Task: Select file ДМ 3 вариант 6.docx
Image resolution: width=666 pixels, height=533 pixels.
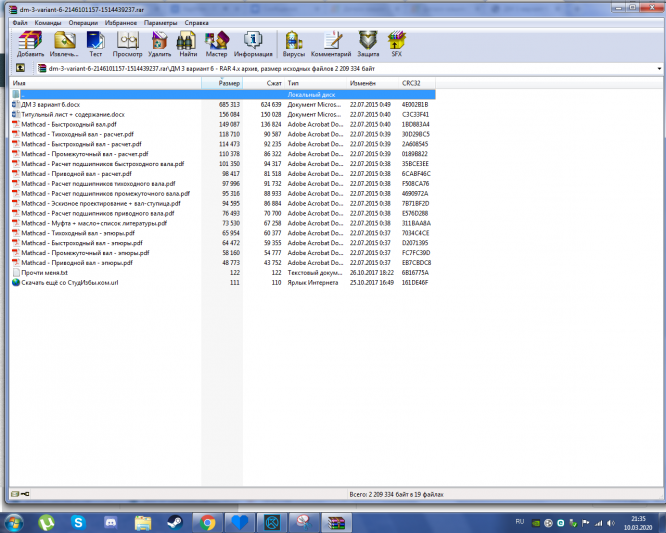Action: coord(51,104)
